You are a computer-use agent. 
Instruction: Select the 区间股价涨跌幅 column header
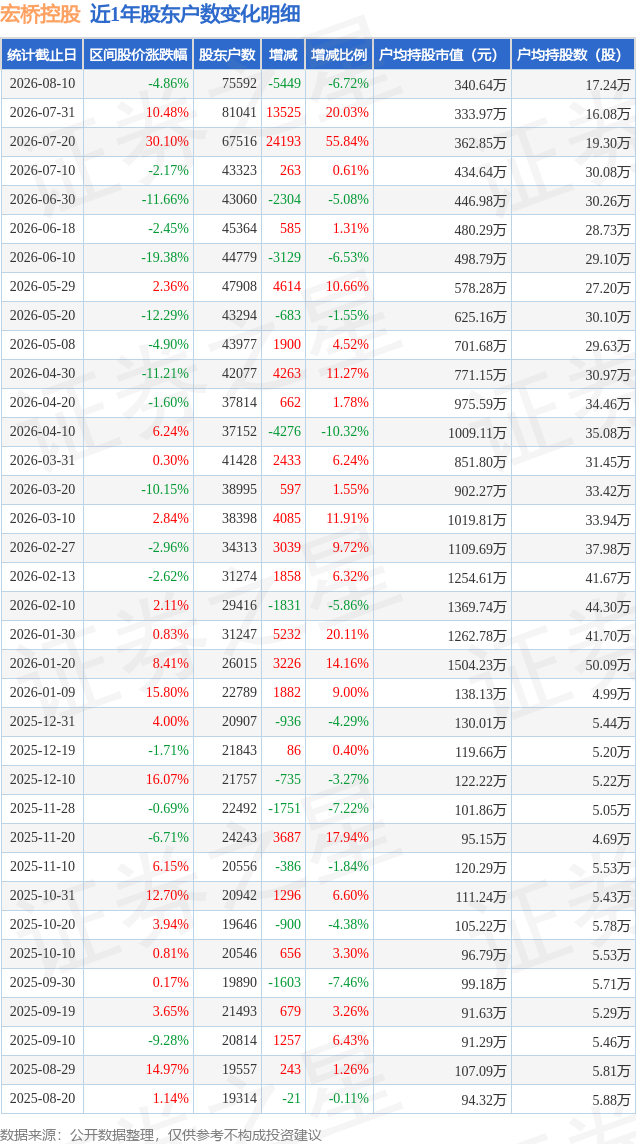[139, 55]
